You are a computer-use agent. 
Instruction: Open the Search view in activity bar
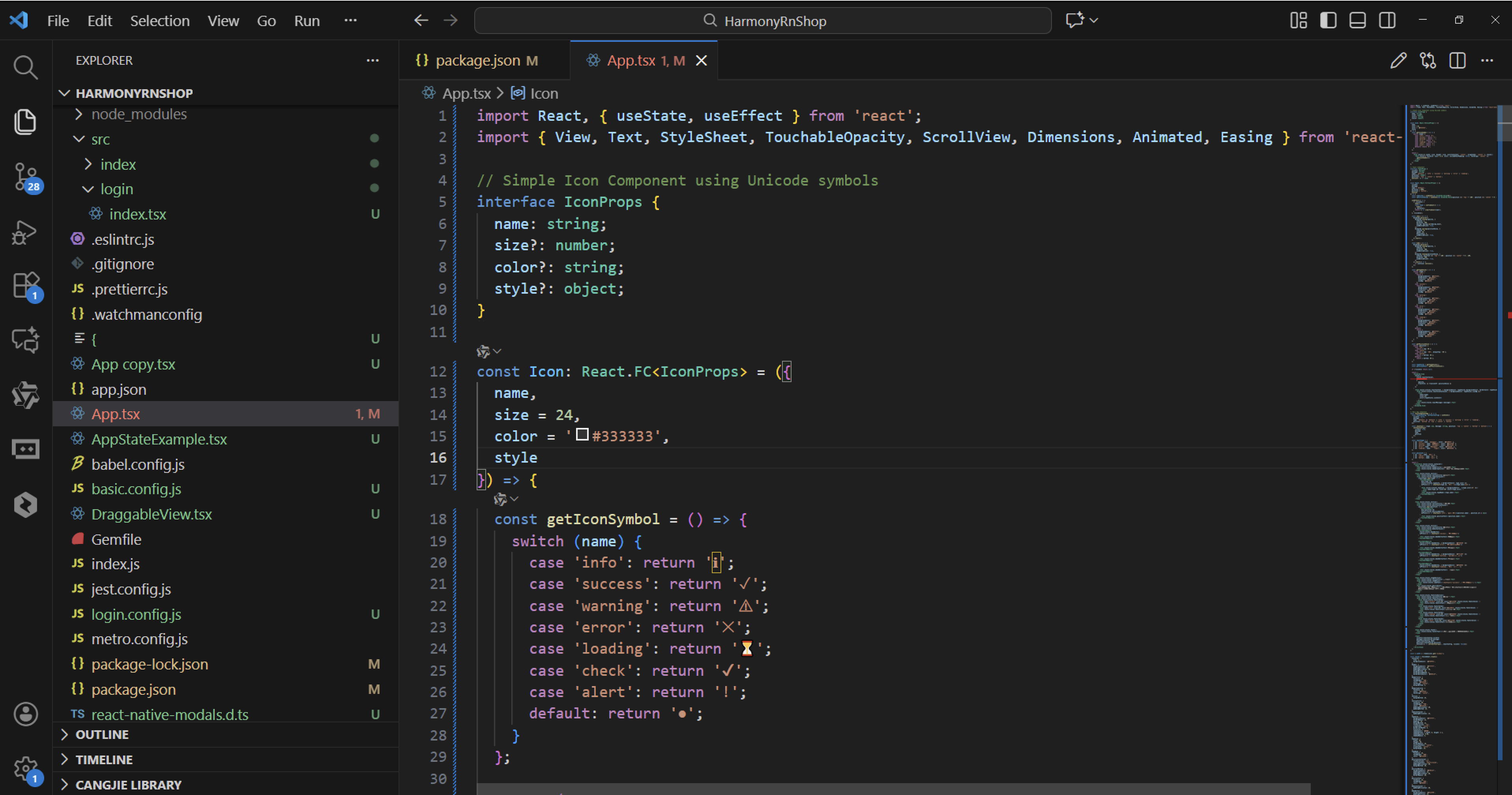[x=25, y=67]
